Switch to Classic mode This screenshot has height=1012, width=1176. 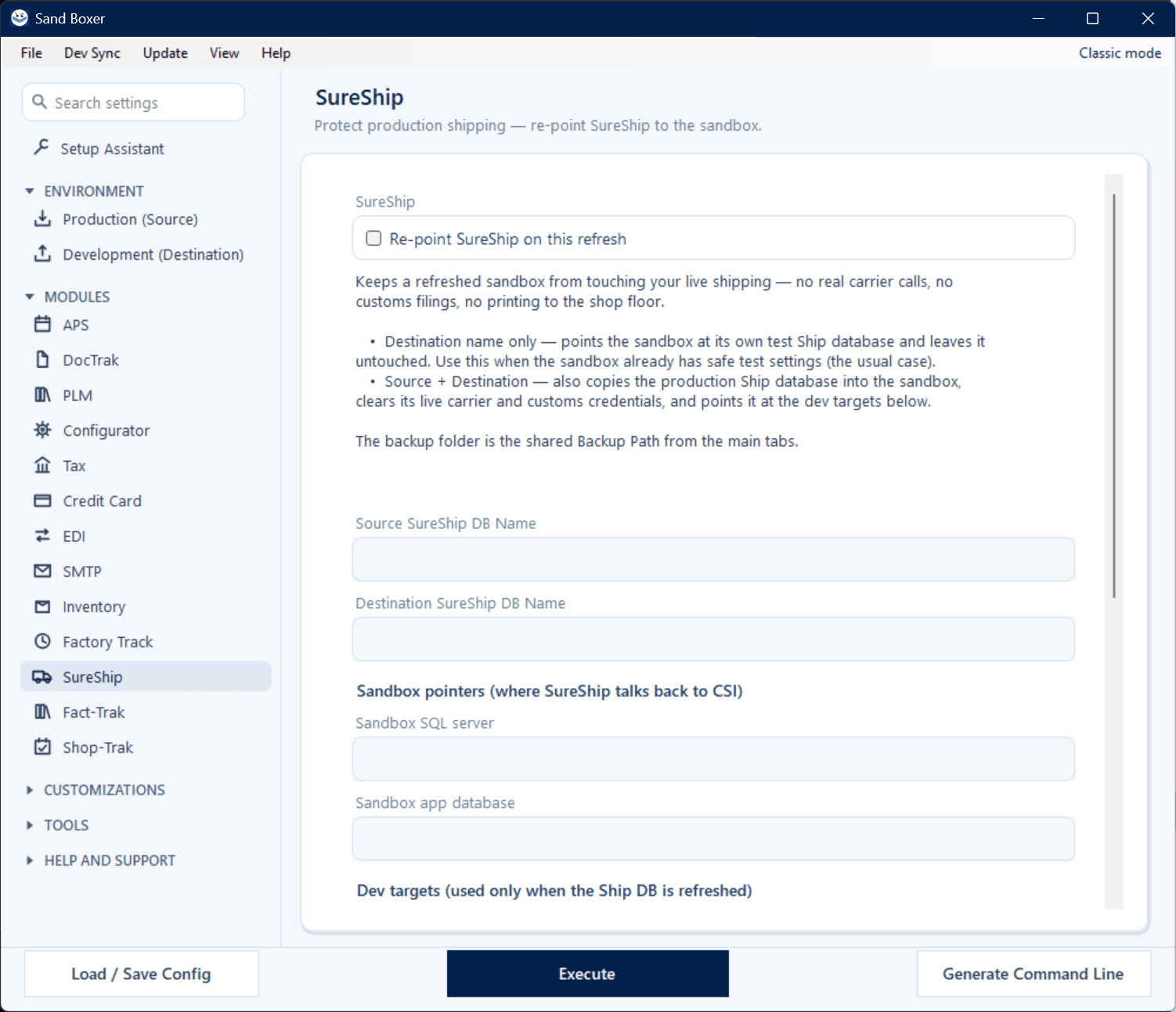point(1120,52)
